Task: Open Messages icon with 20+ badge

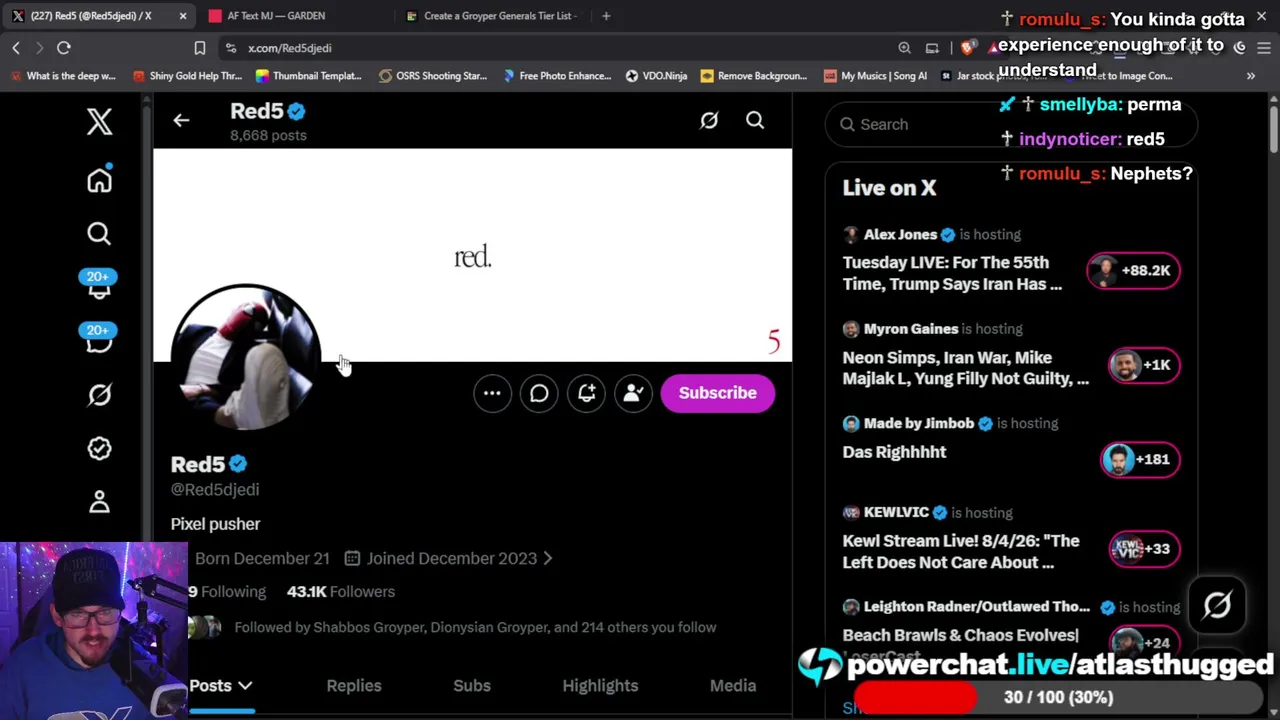Action: (98, 339)
